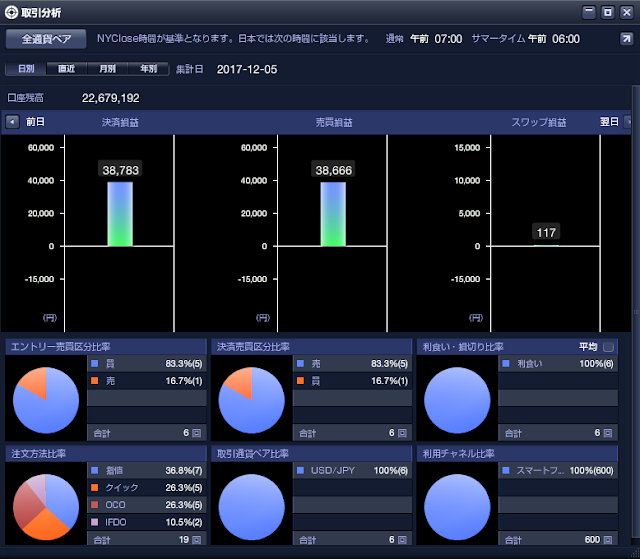Click the 売買損益 bar labeled 38,666
The image size is (640, 559).
coord(333,214)
